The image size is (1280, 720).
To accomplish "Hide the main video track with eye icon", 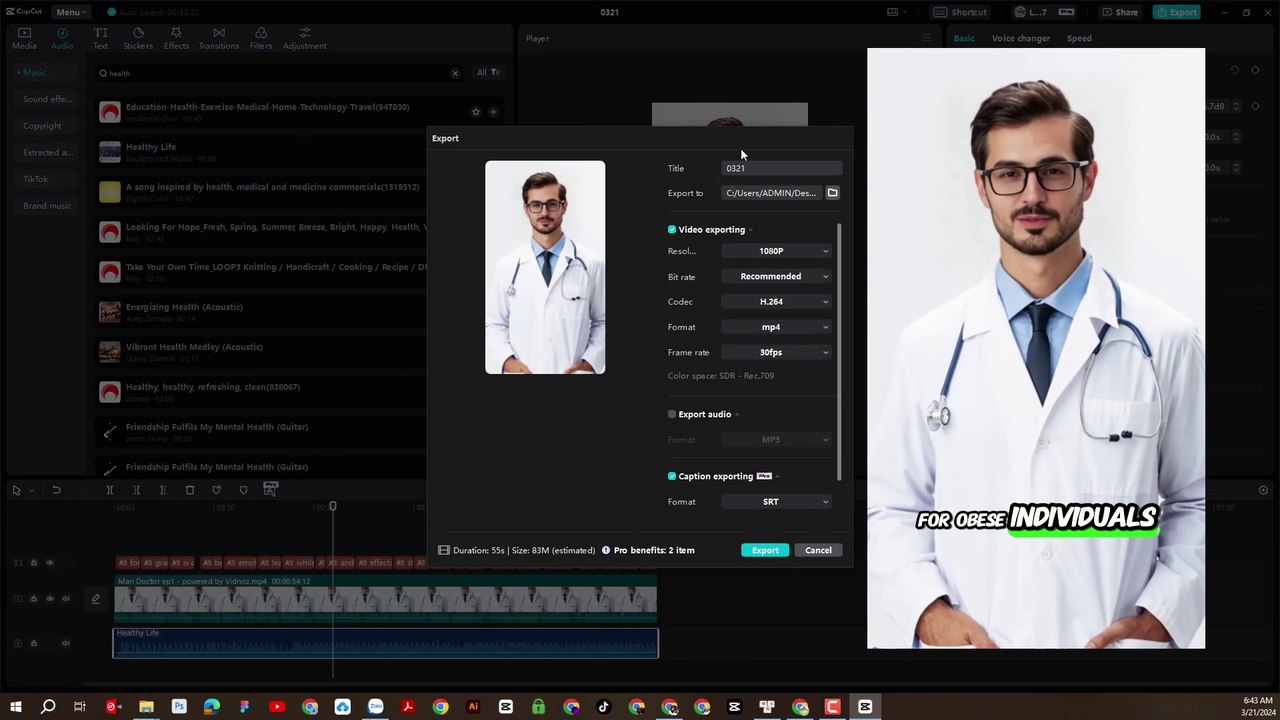I will (x=49, y=599).
